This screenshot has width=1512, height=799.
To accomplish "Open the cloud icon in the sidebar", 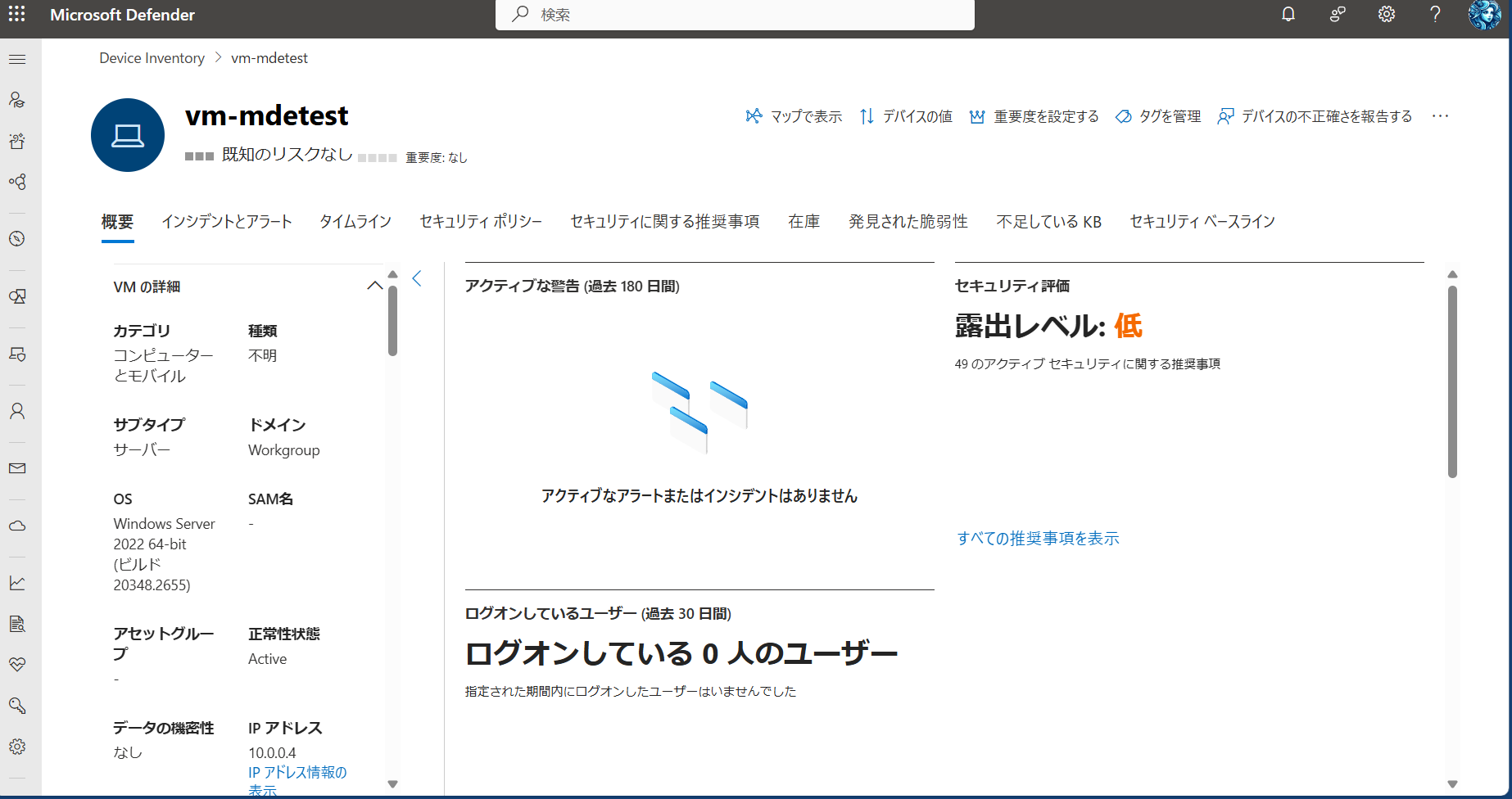I will pyautogui.click(x=17, y=526).
